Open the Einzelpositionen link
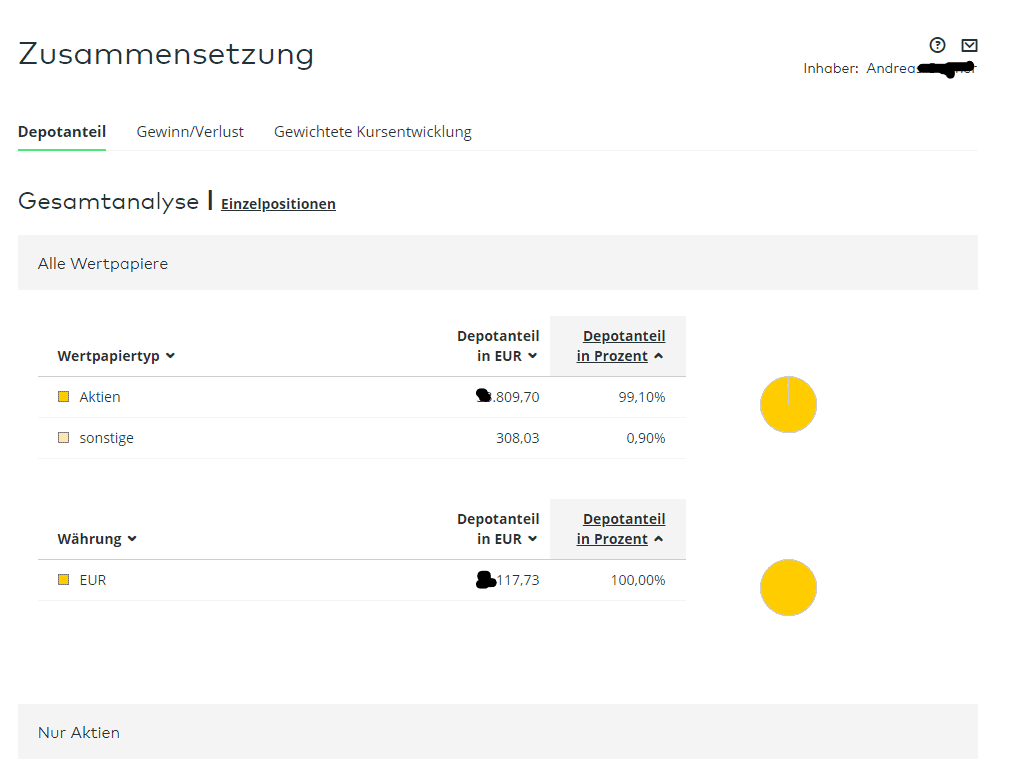 click(x=278, y=204)
